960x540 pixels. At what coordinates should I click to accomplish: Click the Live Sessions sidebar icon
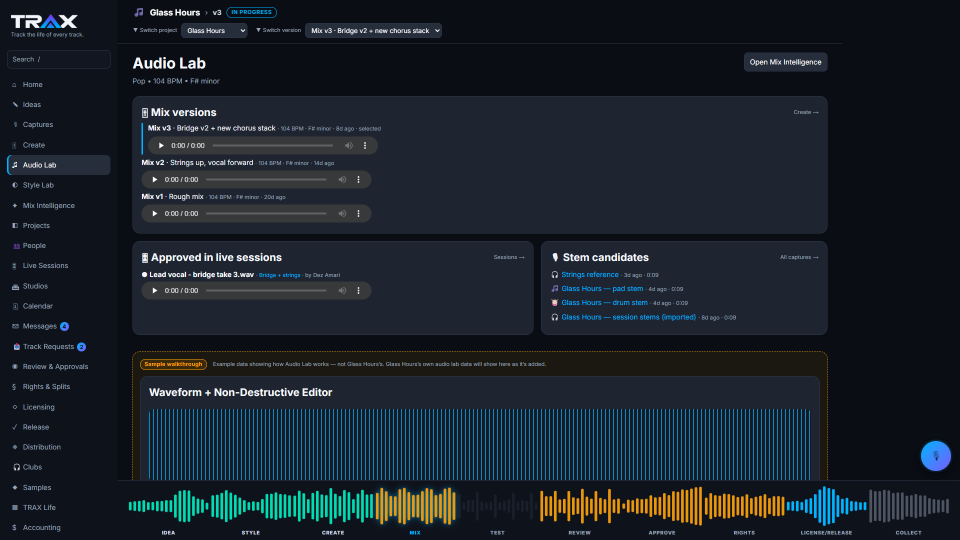15,266
